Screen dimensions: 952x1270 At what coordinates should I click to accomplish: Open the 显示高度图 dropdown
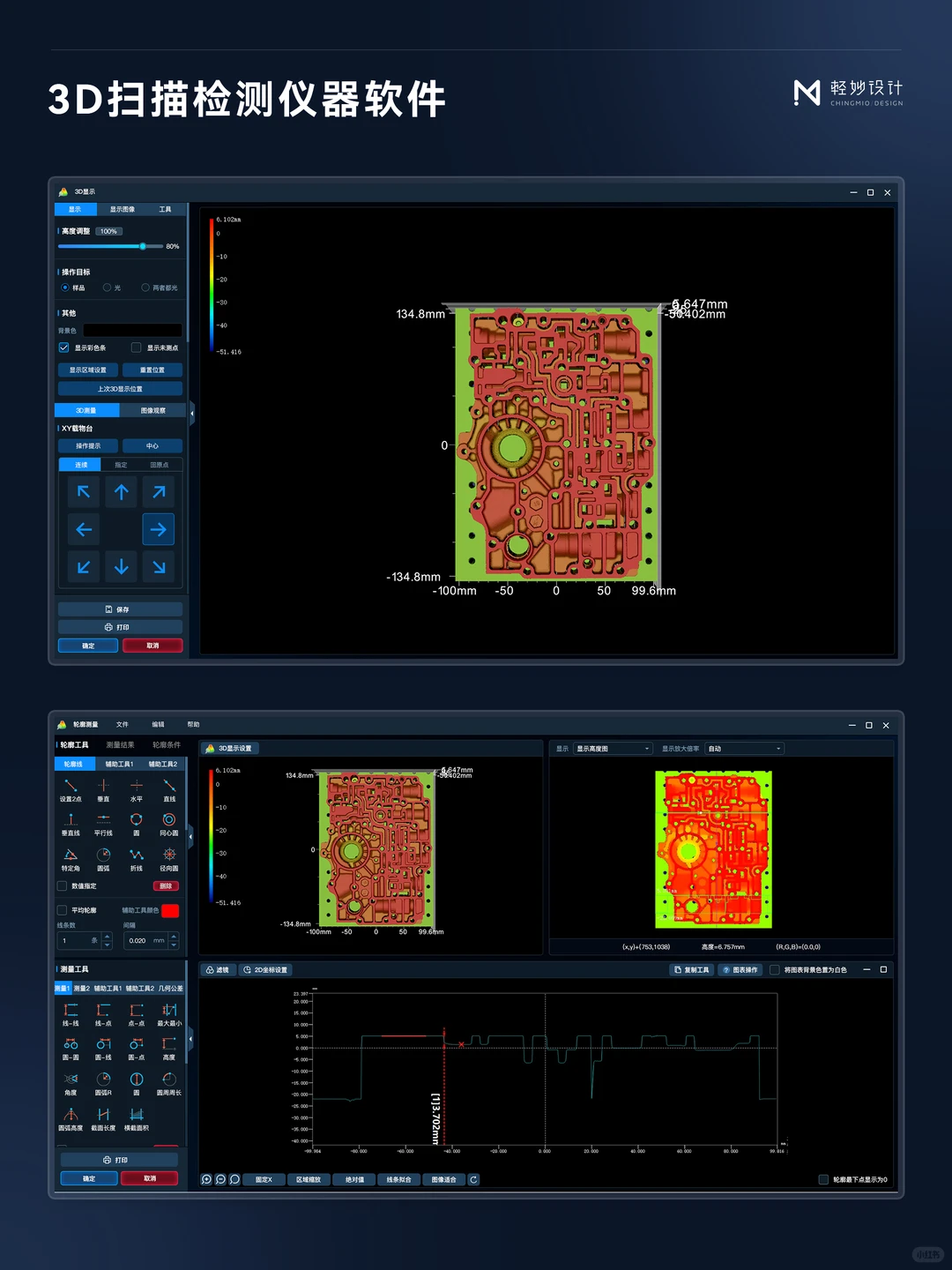click(x=613, y=749)
